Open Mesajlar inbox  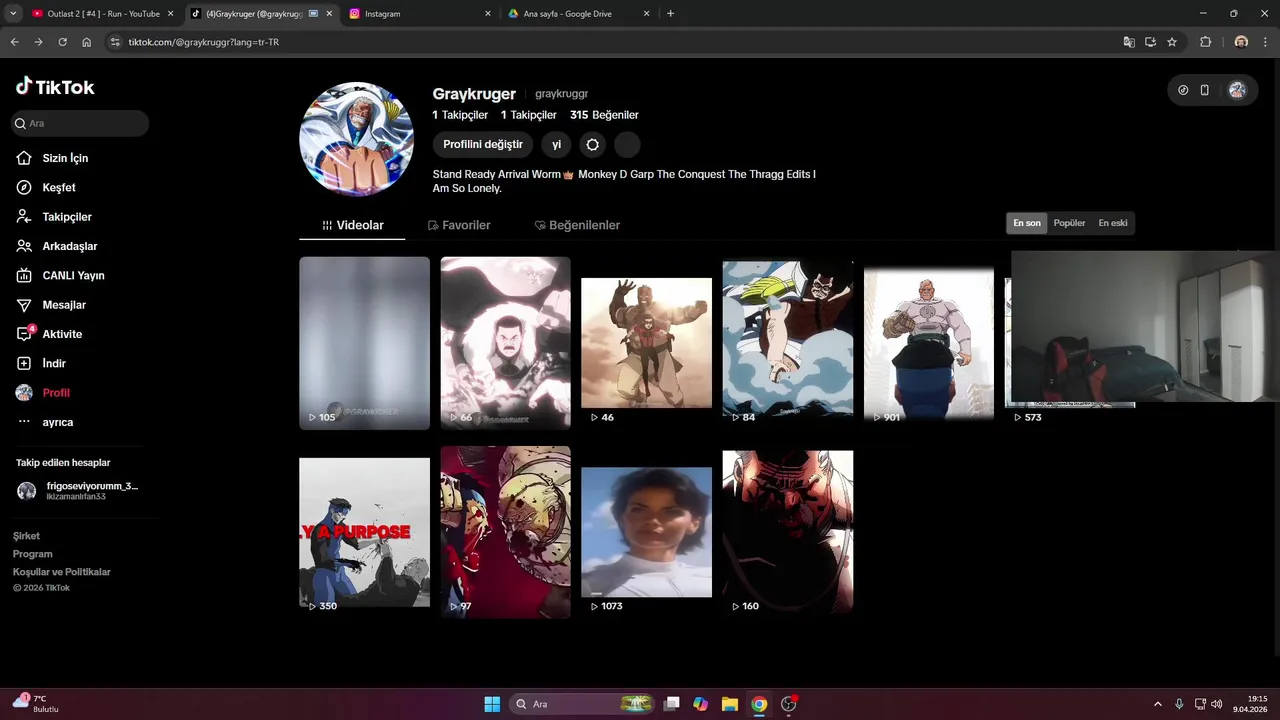tap(63, 304)
